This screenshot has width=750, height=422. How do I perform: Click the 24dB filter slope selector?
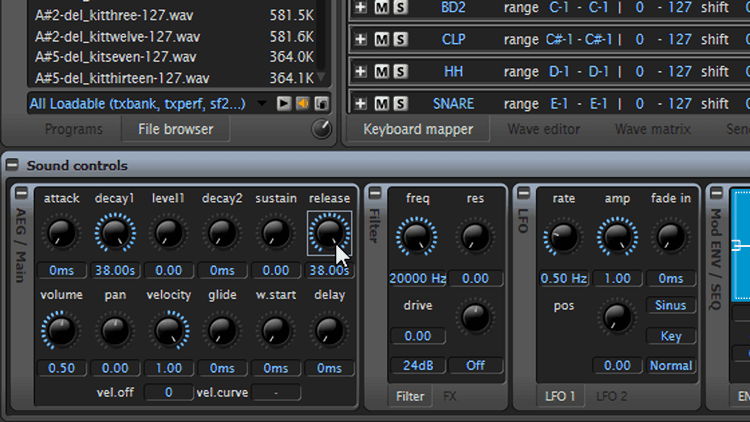pyautogui.click(x=418, y=366)
